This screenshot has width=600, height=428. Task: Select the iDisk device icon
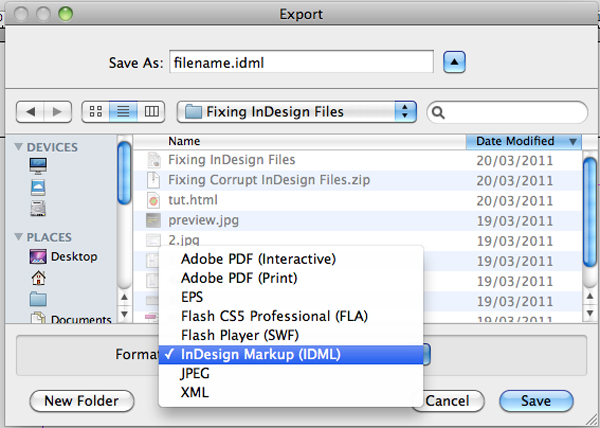coord(38,188)
